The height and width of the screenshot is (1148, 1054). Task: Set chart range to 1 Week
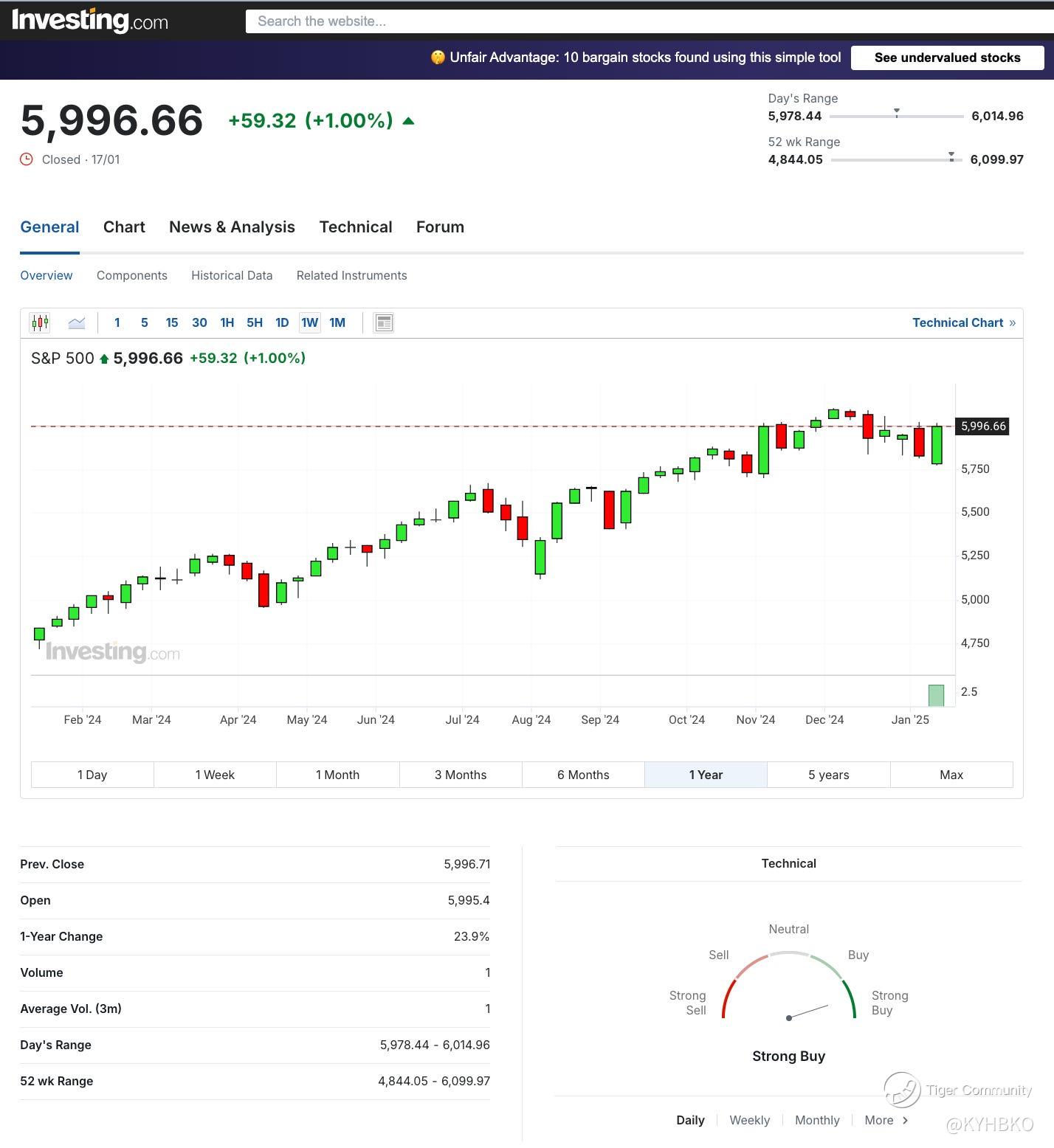pyautogui.click(x=215, y=775)
